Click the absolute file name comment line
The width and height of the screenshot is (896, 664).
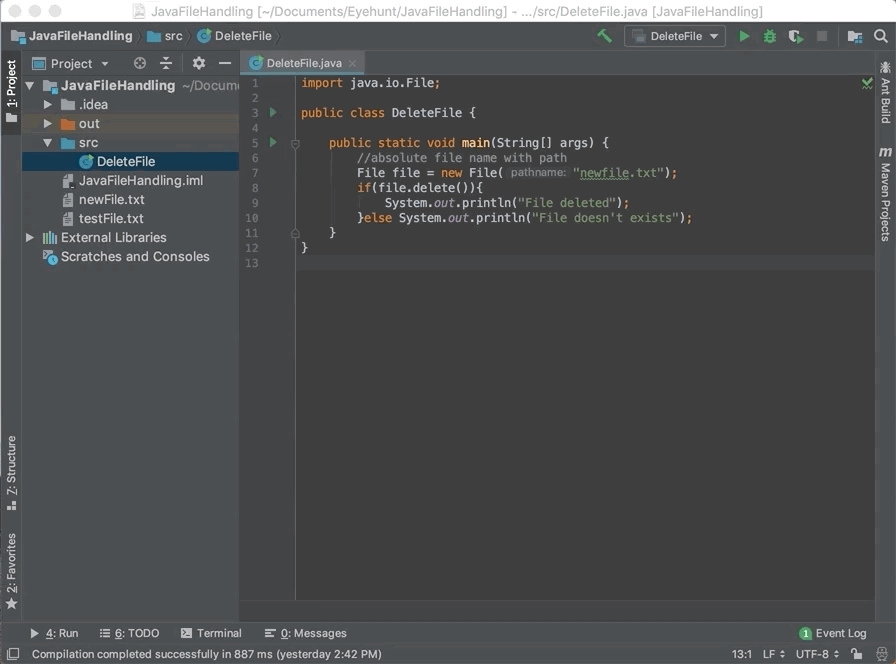point(462,158)
